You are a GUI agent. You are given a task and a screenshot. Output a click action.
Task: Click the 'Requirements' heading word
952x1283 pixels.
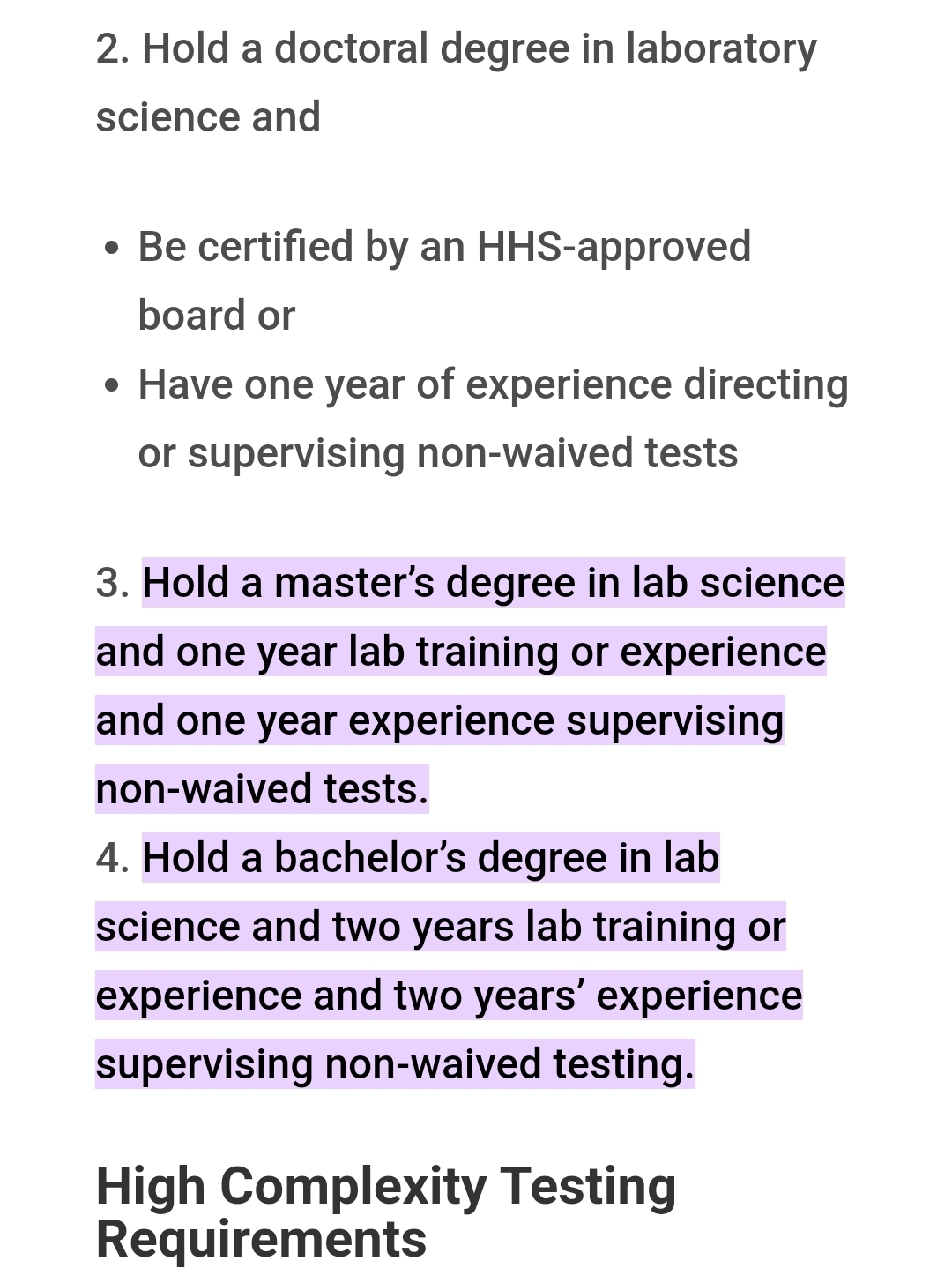[261, 1239]
